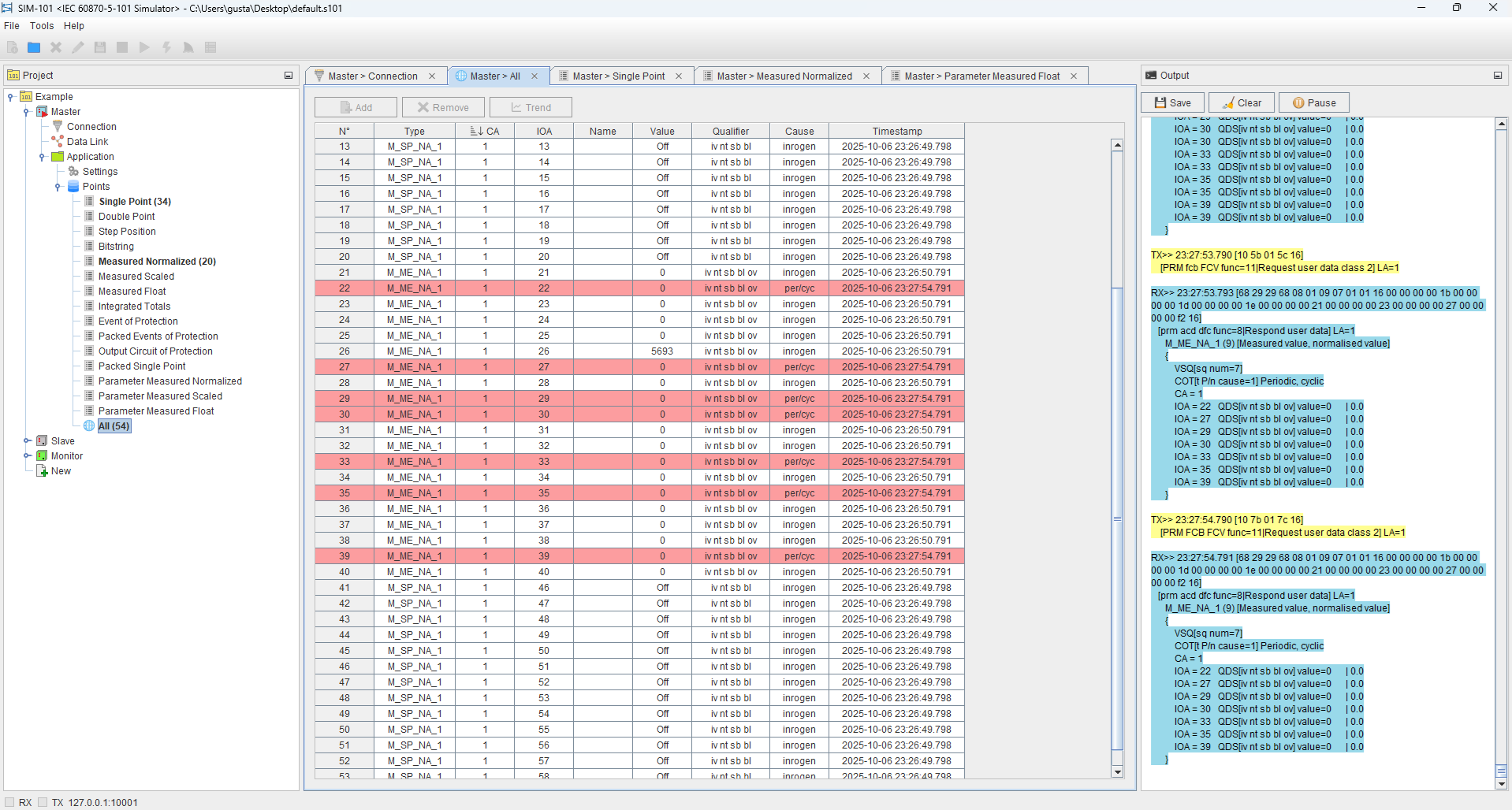Click the floppy disk Save toolbar icon

pos(100,47)
